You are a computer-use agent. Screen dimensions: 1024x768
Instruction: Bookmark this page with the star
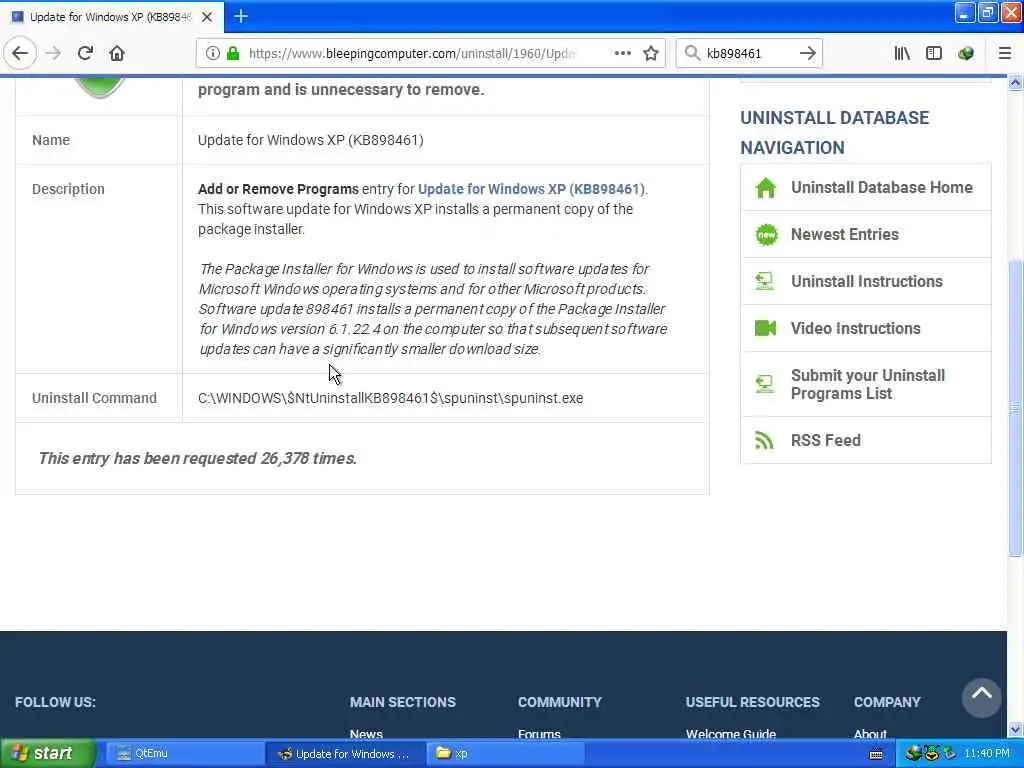[650, 53]
